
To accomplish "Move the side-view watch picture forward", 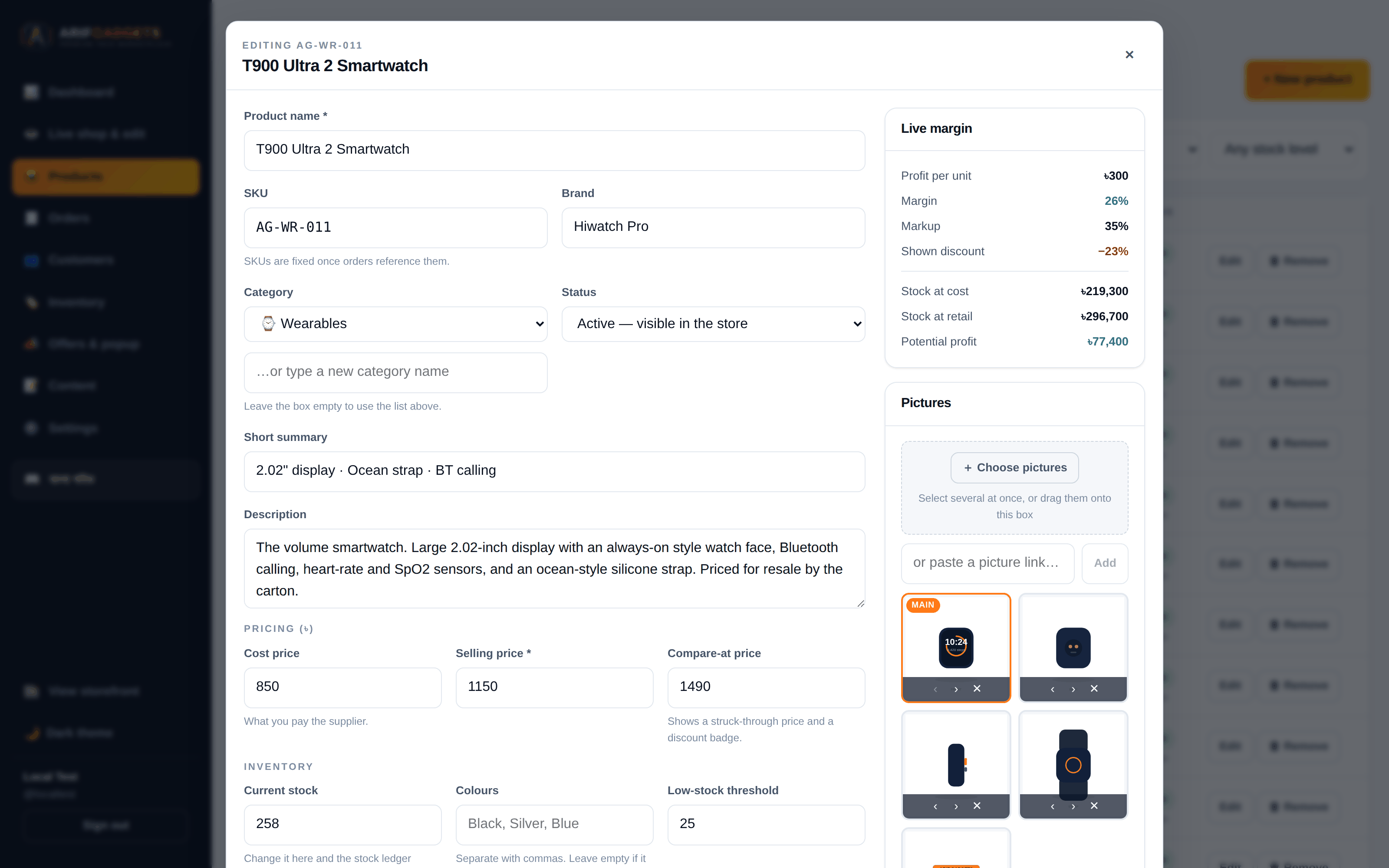I will [x=956, y=806].
